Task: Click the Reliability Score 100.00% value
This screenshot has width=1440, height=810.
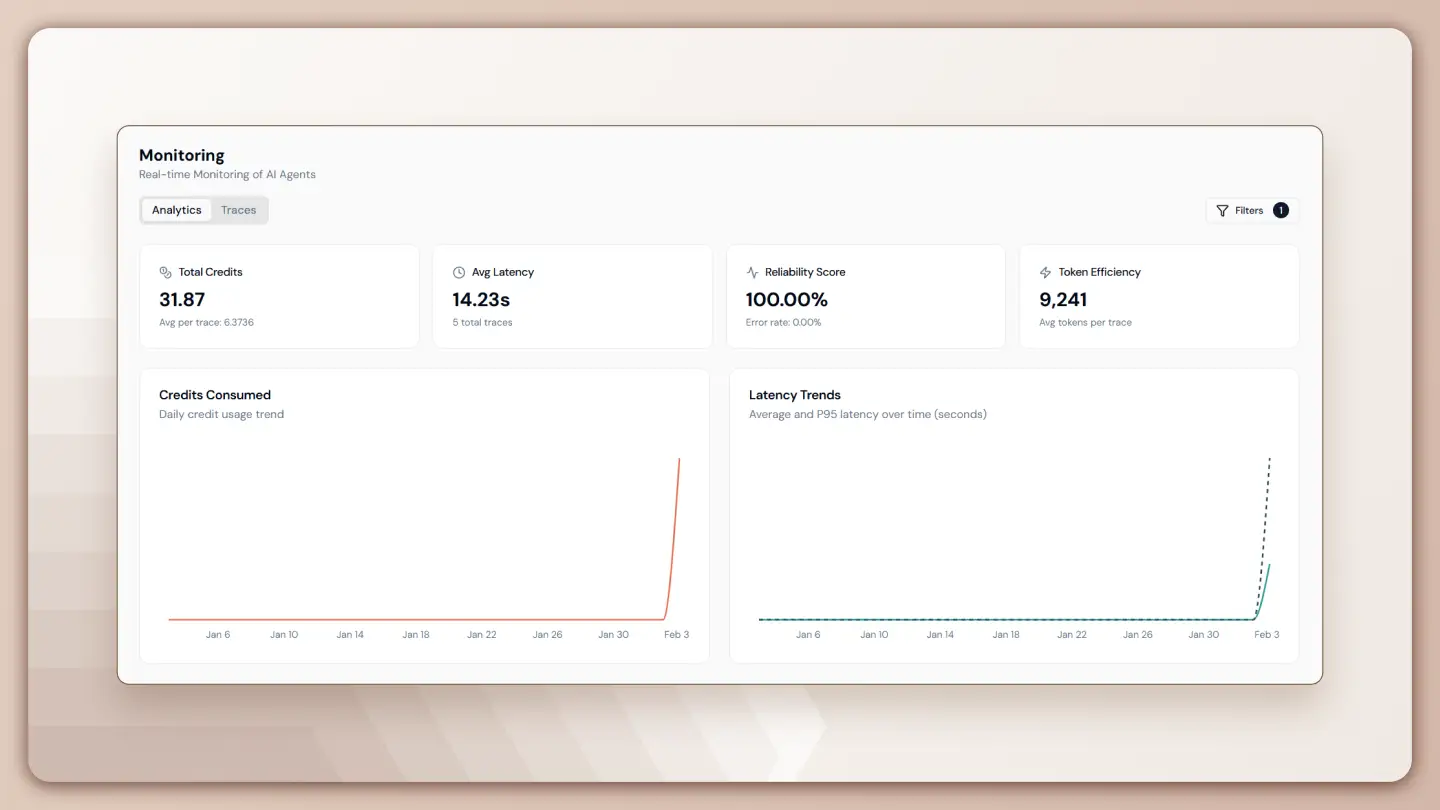Action: 787,299
